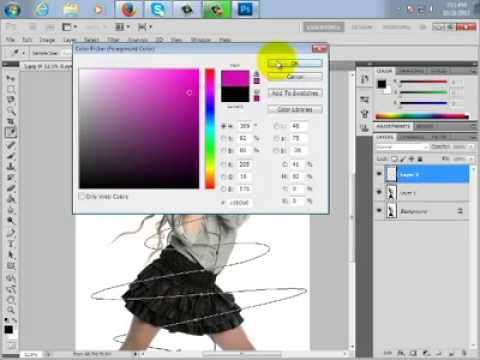Image resolution: width=480 pixels, height=360 pixels.
Task: Click the lock all icon in Layers panel
Action: pyautogui.click(x=420, y=159)
